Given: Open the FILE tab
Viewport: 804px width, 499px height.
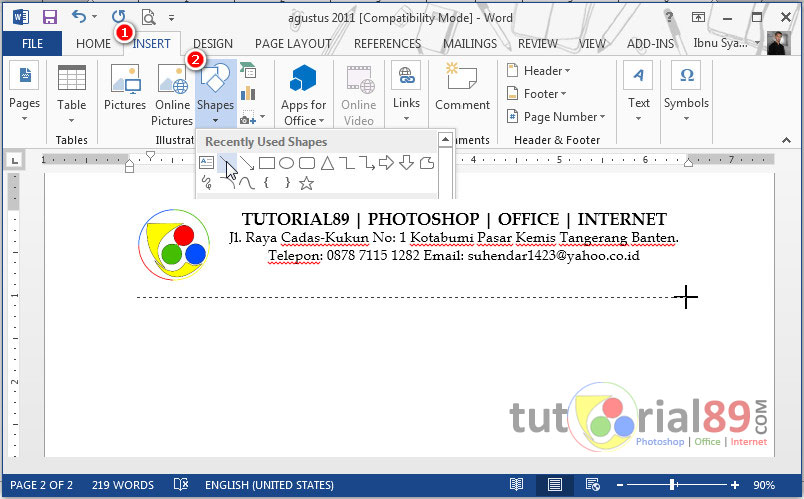Looking at the screenshot, I should click(32, 44).
